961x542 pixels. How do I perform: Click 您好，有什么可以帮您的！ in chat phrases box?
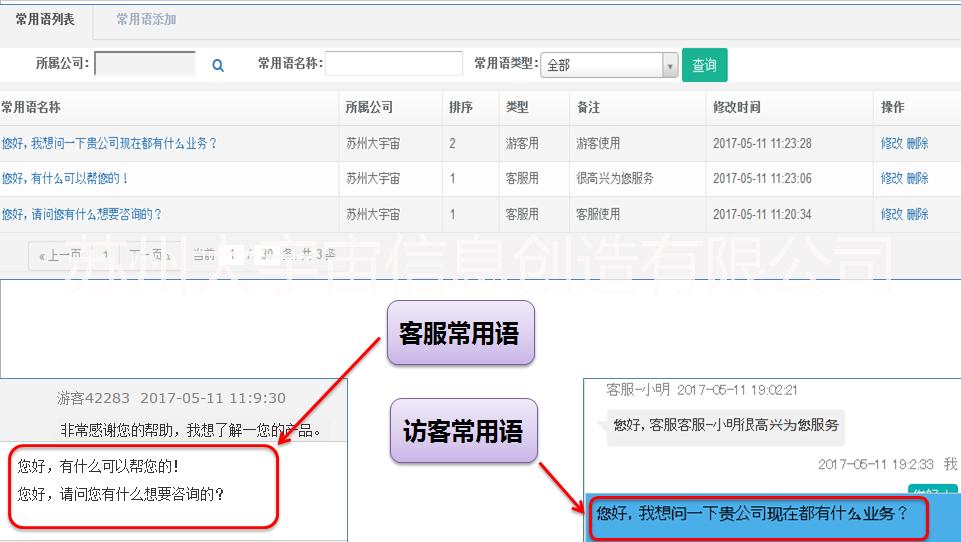point(98,467)
